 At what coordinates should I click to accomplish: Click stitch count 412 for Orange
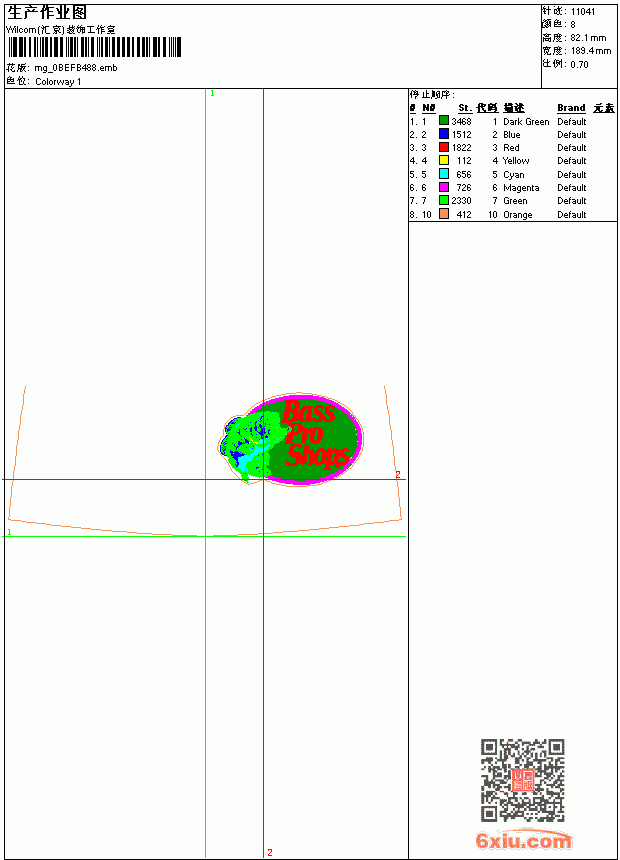click(x=464, y=214)
